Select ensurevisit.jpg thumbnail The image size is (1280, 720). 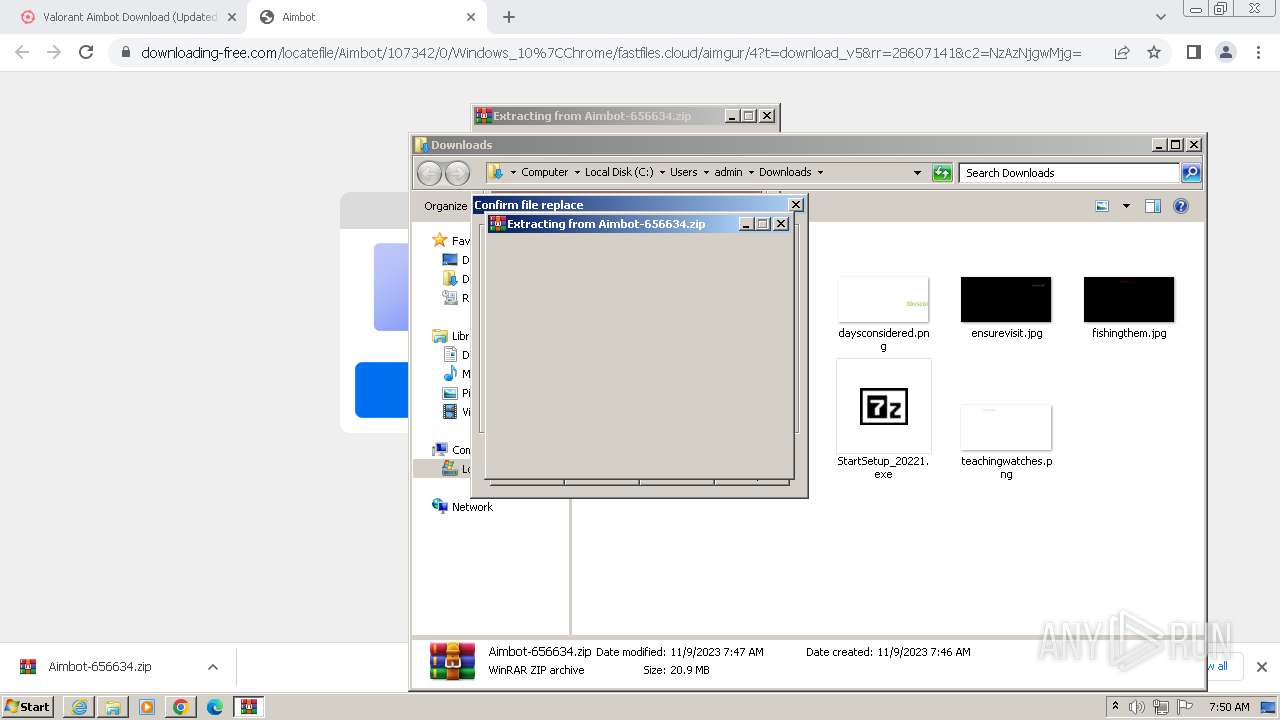(x=1006, y=300)
